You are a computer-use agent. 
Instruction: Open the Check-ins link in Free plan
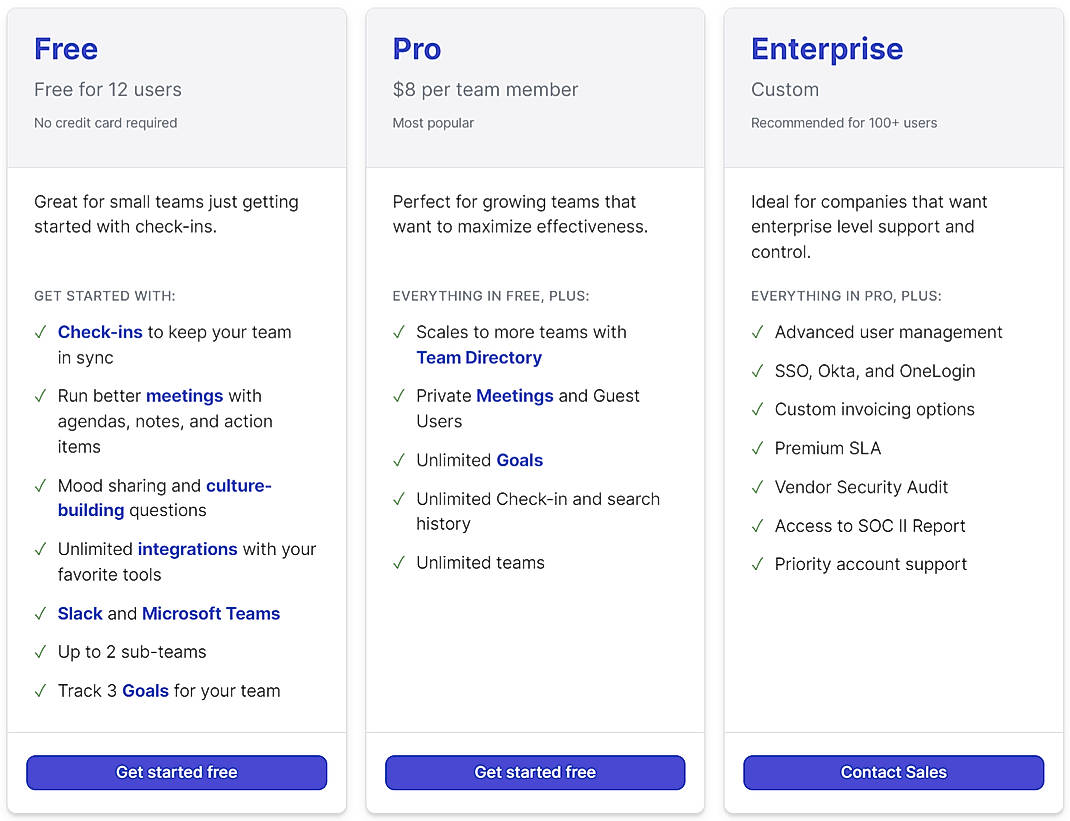(x=100, y=332)
